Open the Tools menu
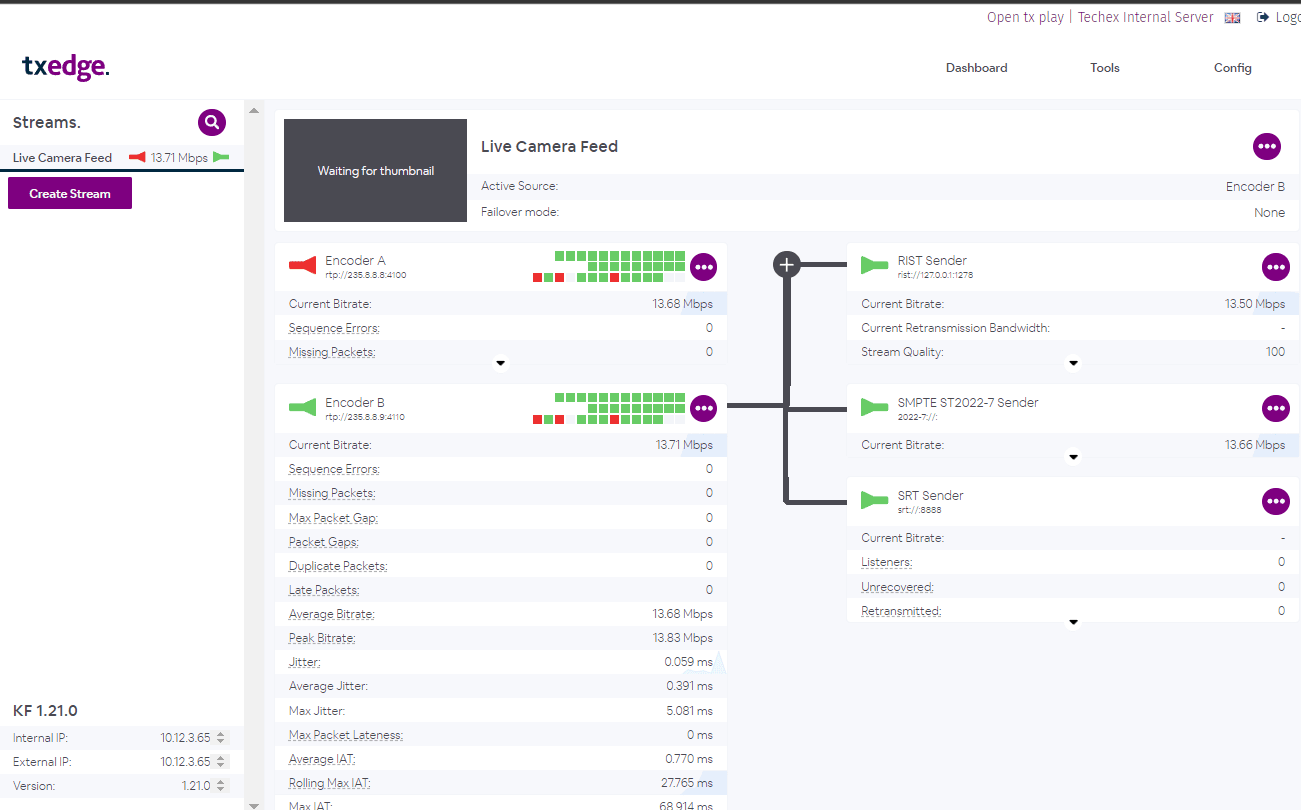 [x=1104, y=68]
